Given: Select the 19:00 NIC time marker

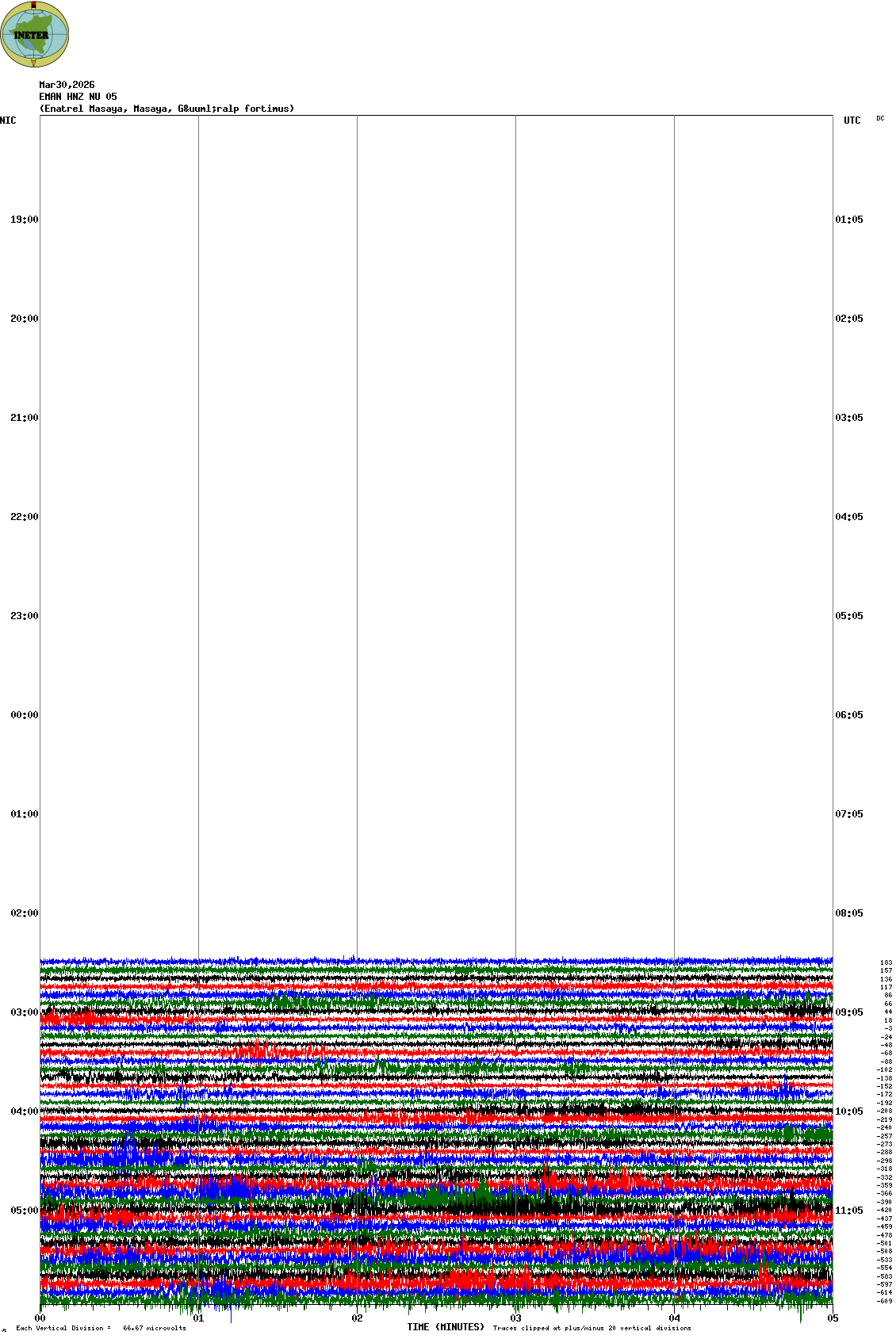Looking at the screenshot, I should pos(24,220).
